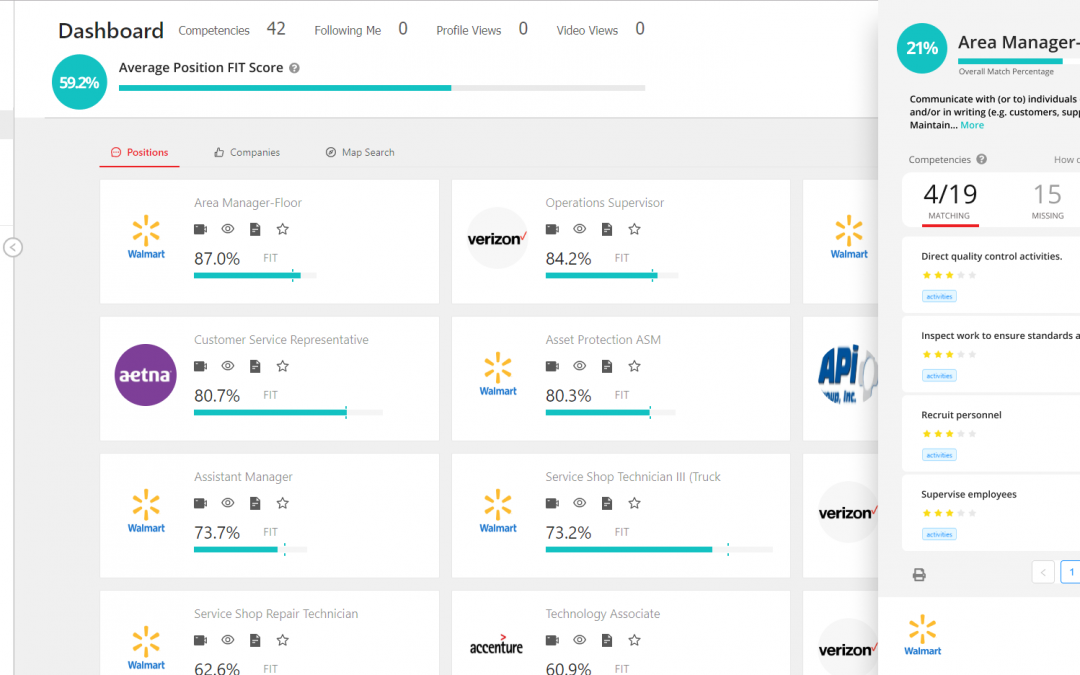The width and height of the screenshot is (1080, 675).
Task: Star the Customer Service Representative position
Action: pyautogui.click(x=282, y=366)
